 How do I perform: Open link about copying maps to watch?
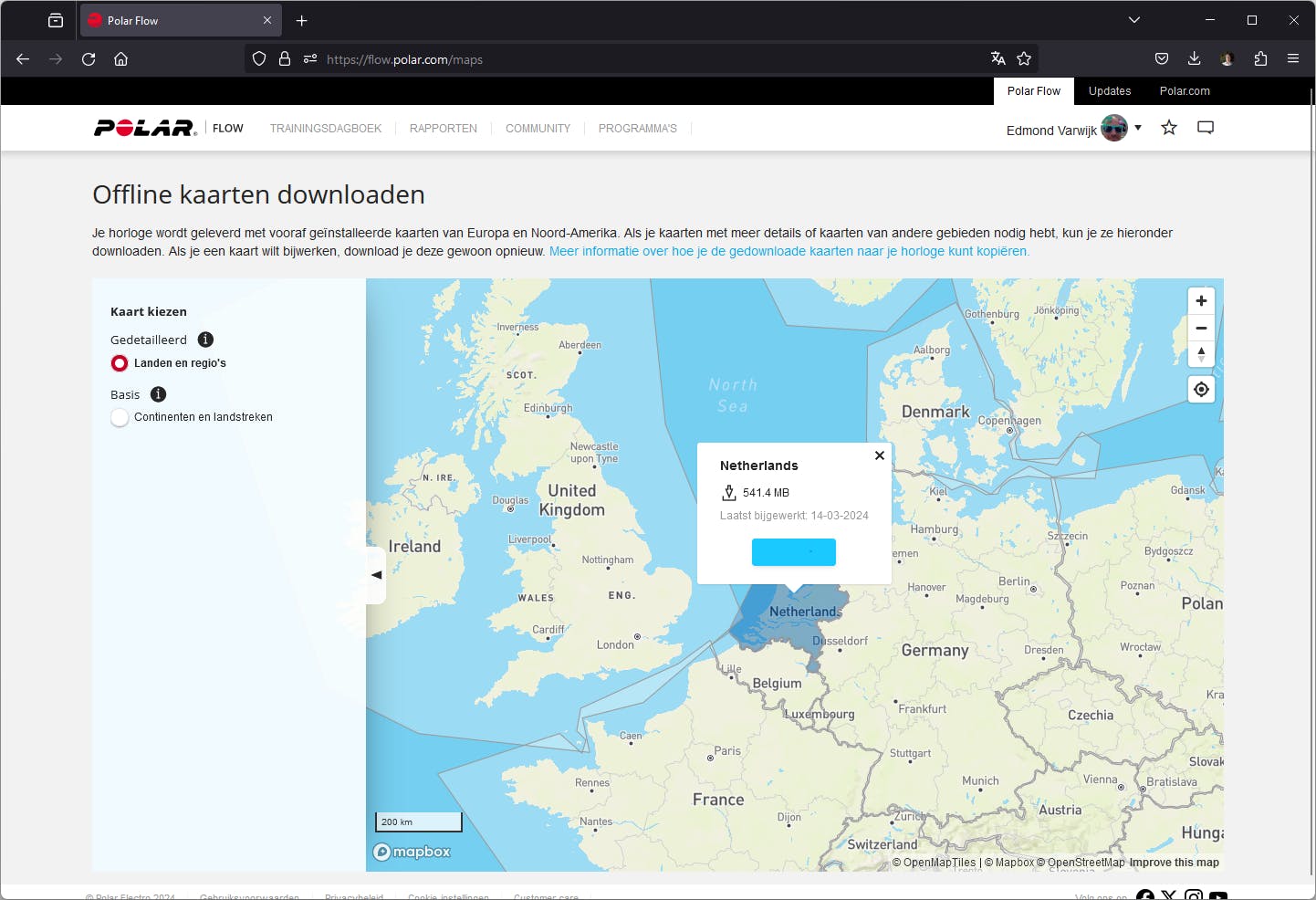tap(789, 251)
